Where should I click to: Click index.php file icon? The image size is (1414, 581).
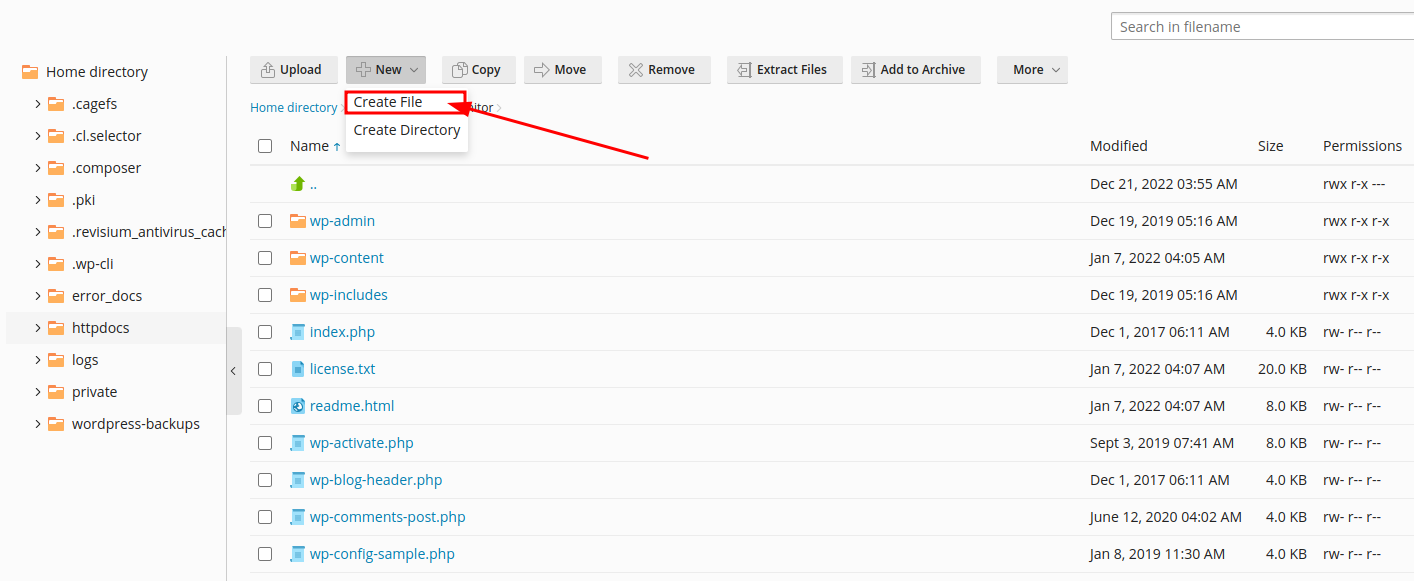(x=297, y=332)
